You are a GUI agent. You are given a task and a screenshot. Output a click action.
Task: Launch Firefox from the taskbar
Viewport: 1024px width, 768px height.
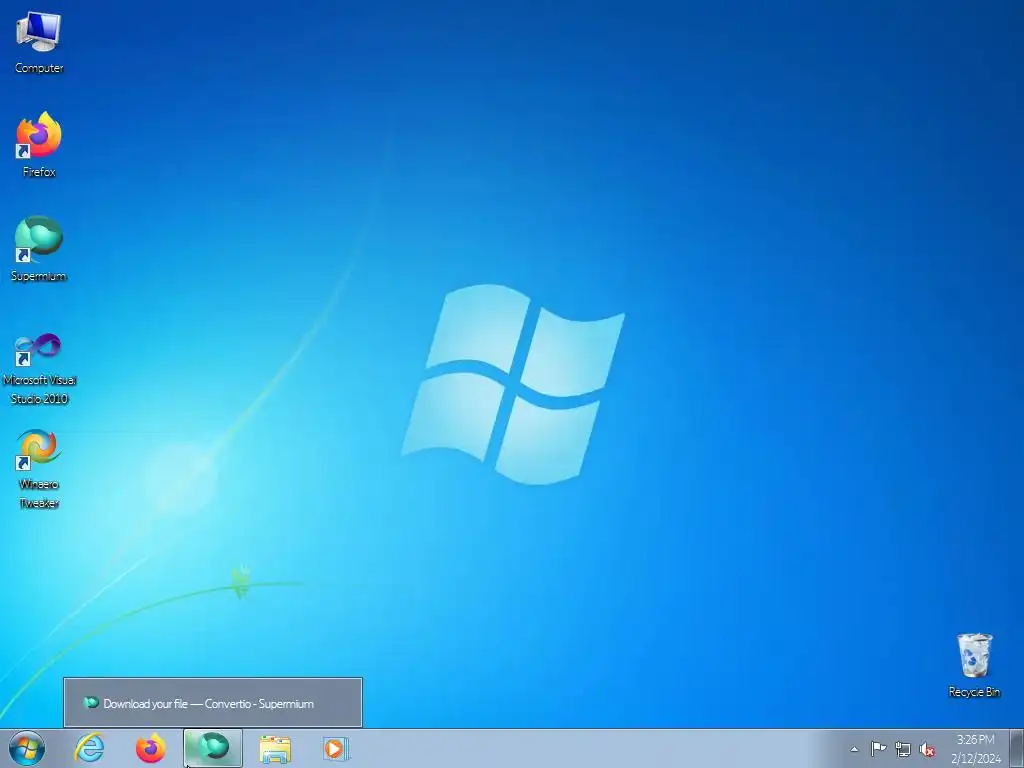click(x=150, y=748)
